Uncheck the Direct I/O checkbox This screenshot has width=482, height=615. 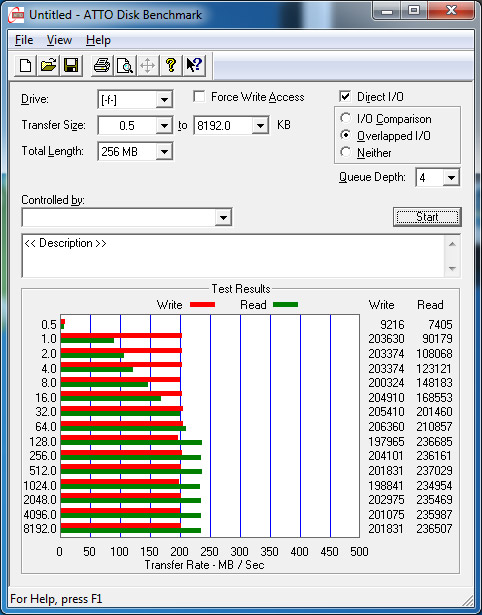point(345,96)
